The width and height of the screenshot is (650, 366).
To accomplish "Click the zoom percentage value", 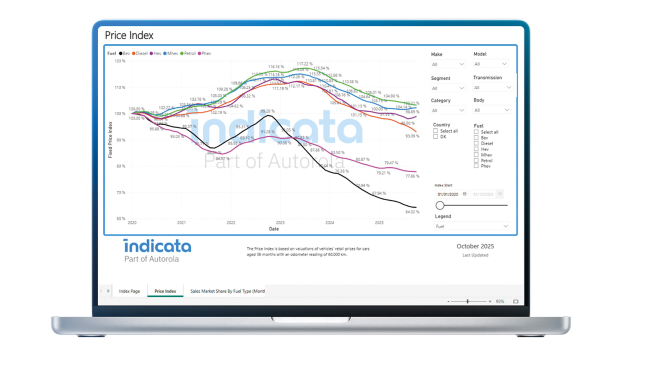I will click(x=500, y=301).
